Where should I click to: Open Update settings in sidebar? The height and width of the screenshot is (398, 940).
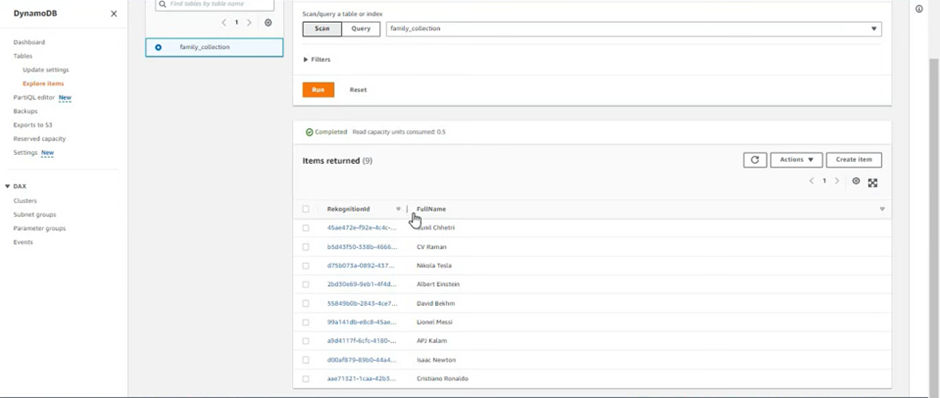click(x=46, y=70)
